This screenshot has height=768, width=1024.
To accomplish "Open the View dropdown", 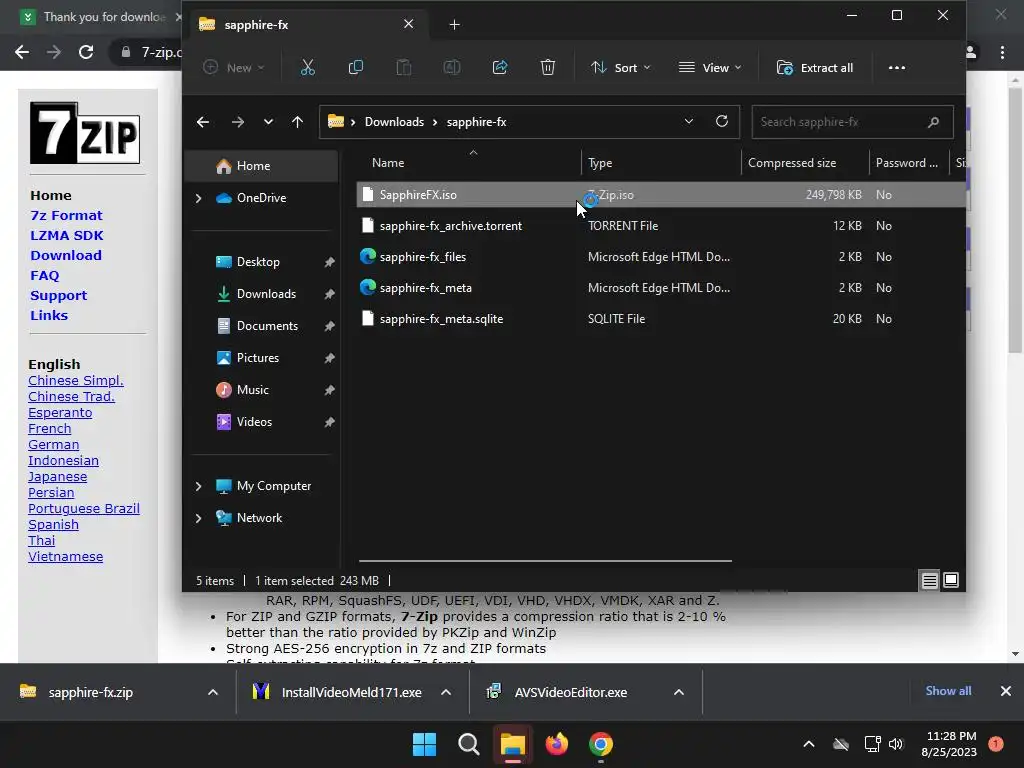I will pos(710,67).
